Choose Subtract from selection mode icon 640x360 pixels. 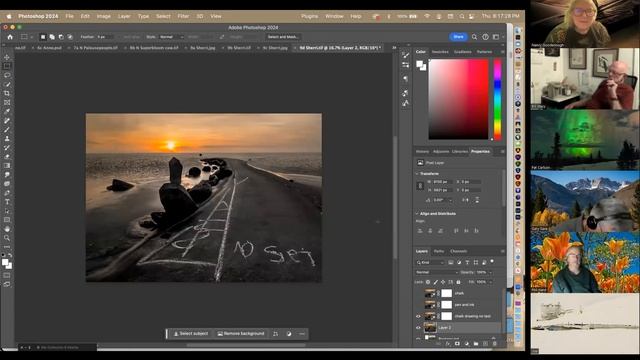[61, 37]
